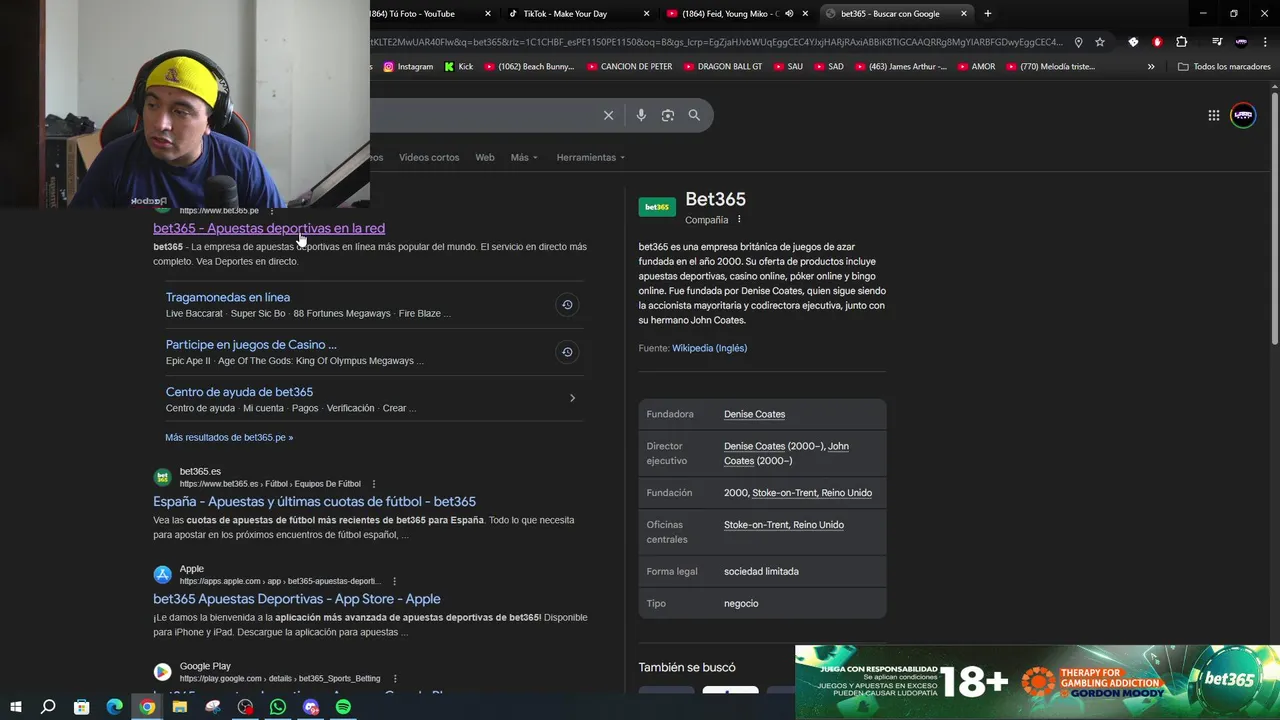This screenshot has height=720, width=1280.
Task: Open Windows taskbar search
Action: pos(48,707)
